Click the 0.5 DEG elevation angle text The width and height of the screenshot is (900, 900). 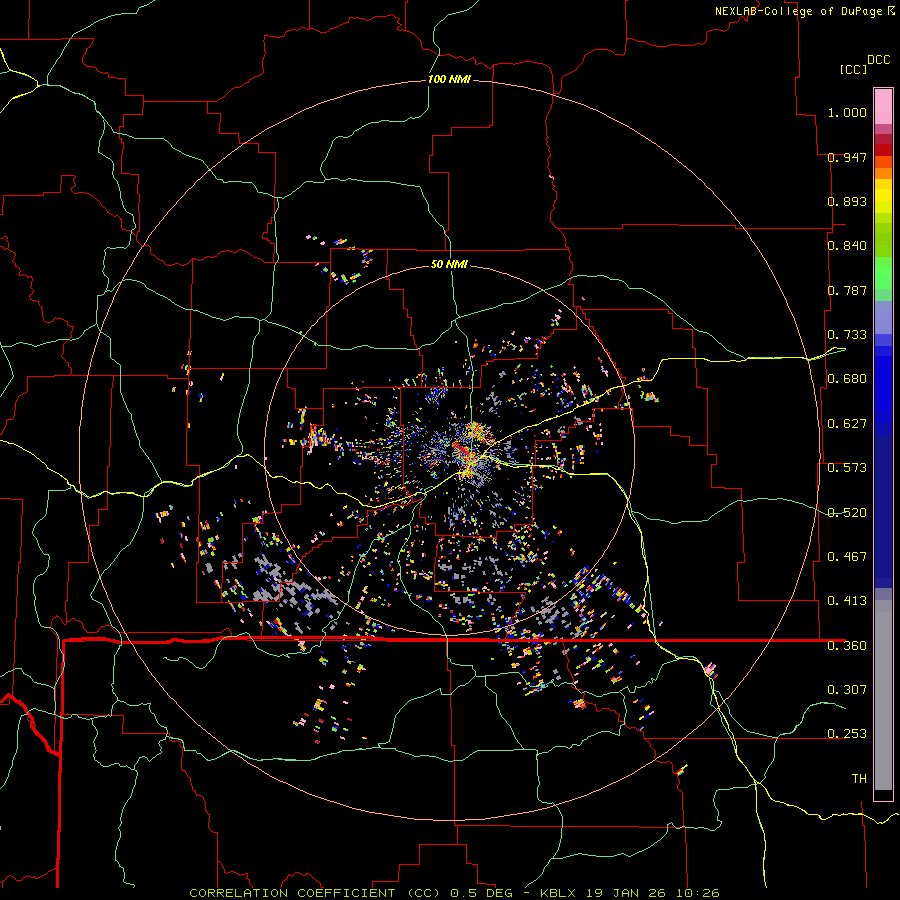point(482,893)
